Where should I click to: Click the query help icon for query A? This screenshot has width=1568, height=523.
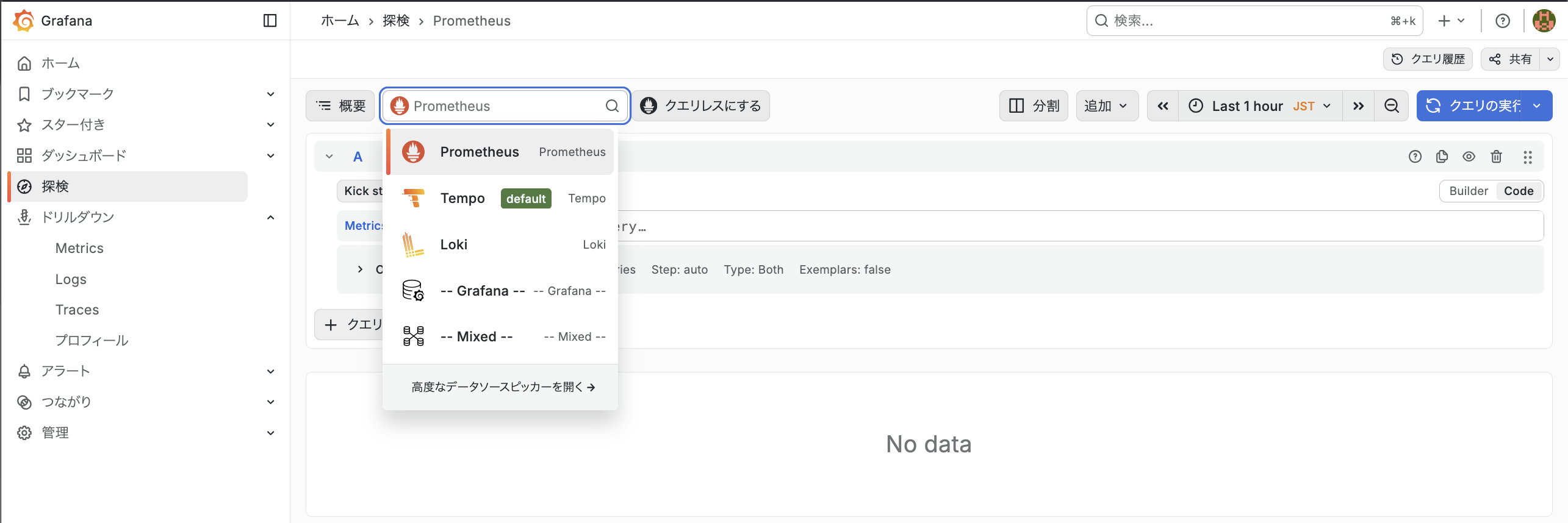(x=1415, y=157)
